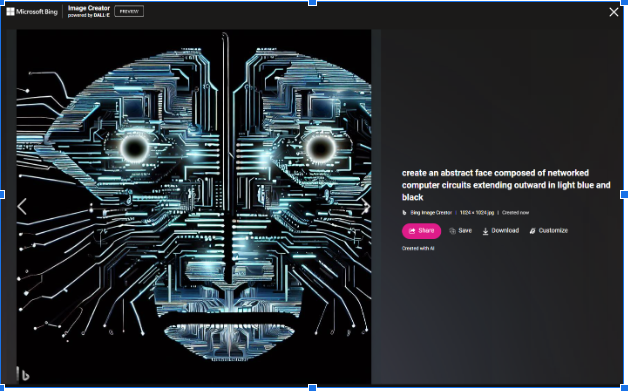Download the generated image

point(501,231)
